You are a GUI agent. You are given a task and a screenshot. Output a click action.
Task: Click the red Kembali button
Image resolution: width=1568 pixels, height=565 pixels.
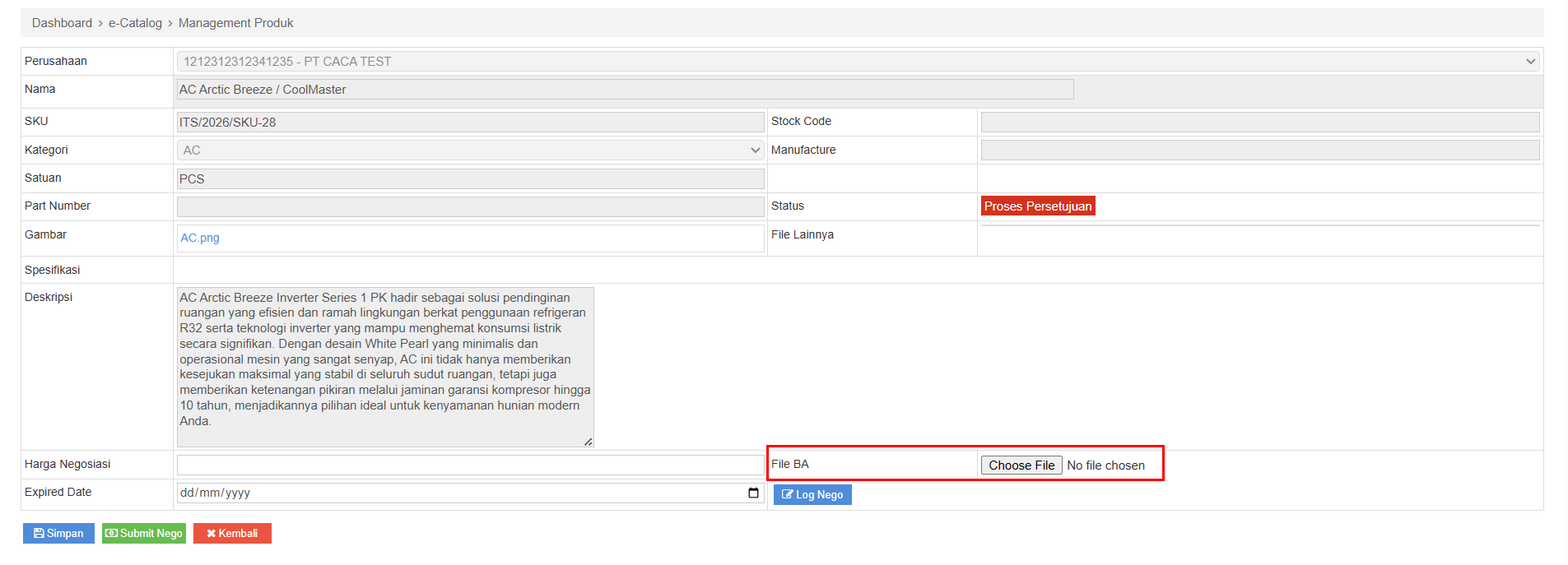point(232,534)
